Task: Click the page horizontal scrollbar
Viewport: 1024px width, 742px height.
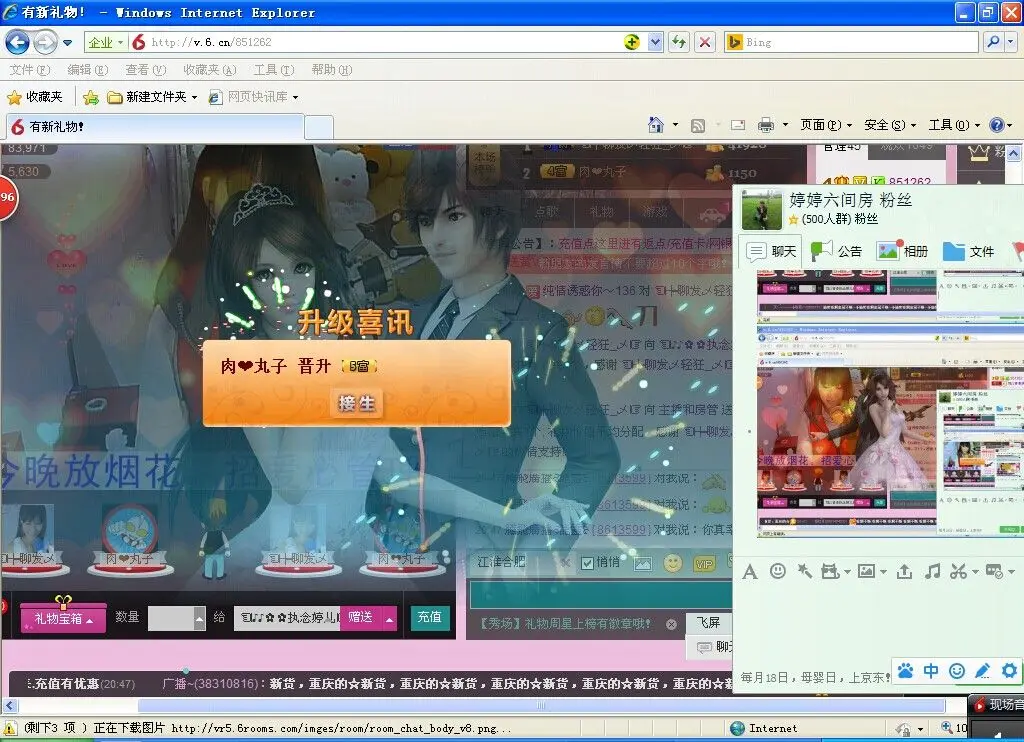Action: click(x=541, y=705)
